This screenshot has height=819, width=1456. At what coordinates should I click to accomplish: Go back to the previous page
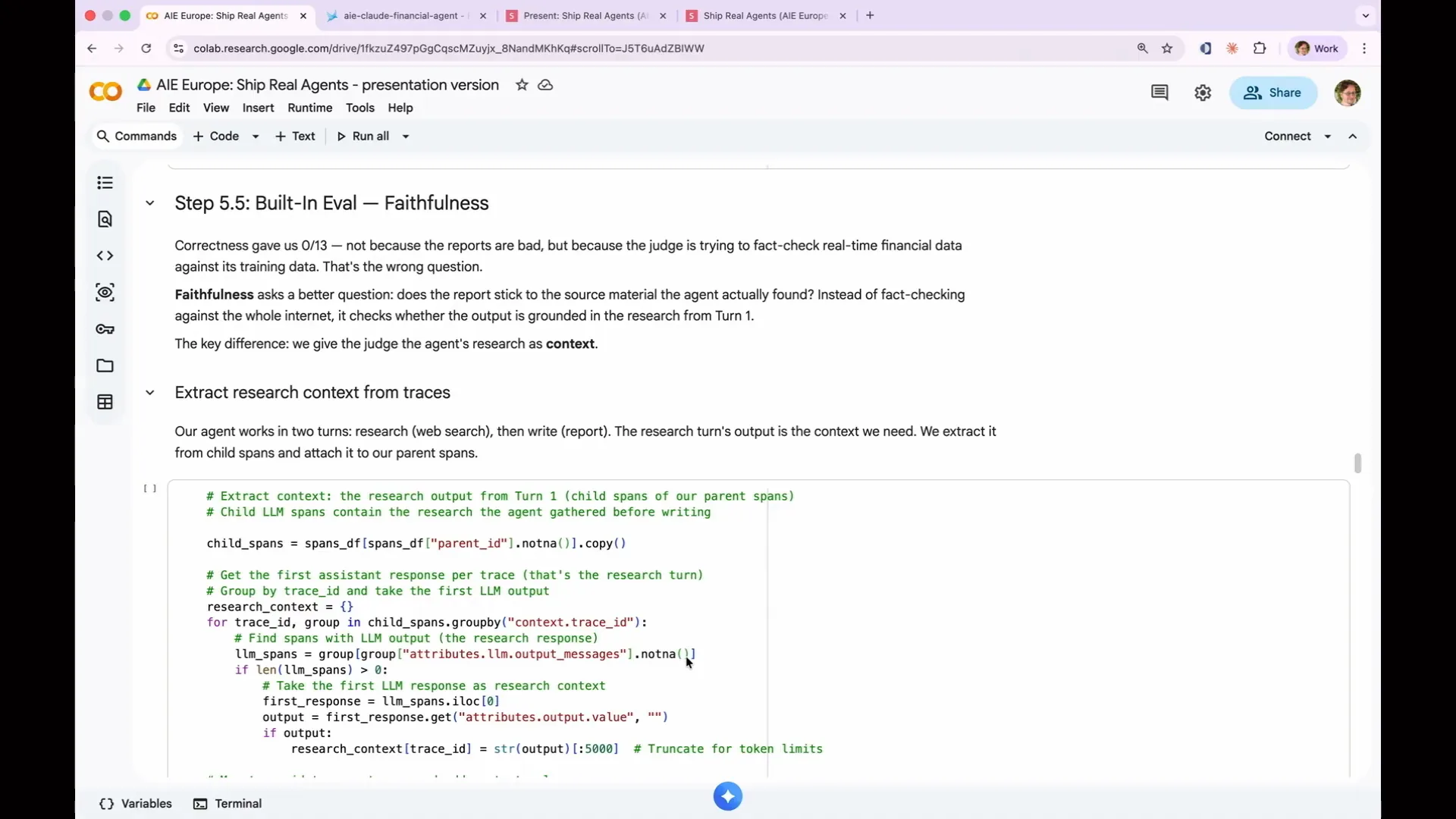92,49
